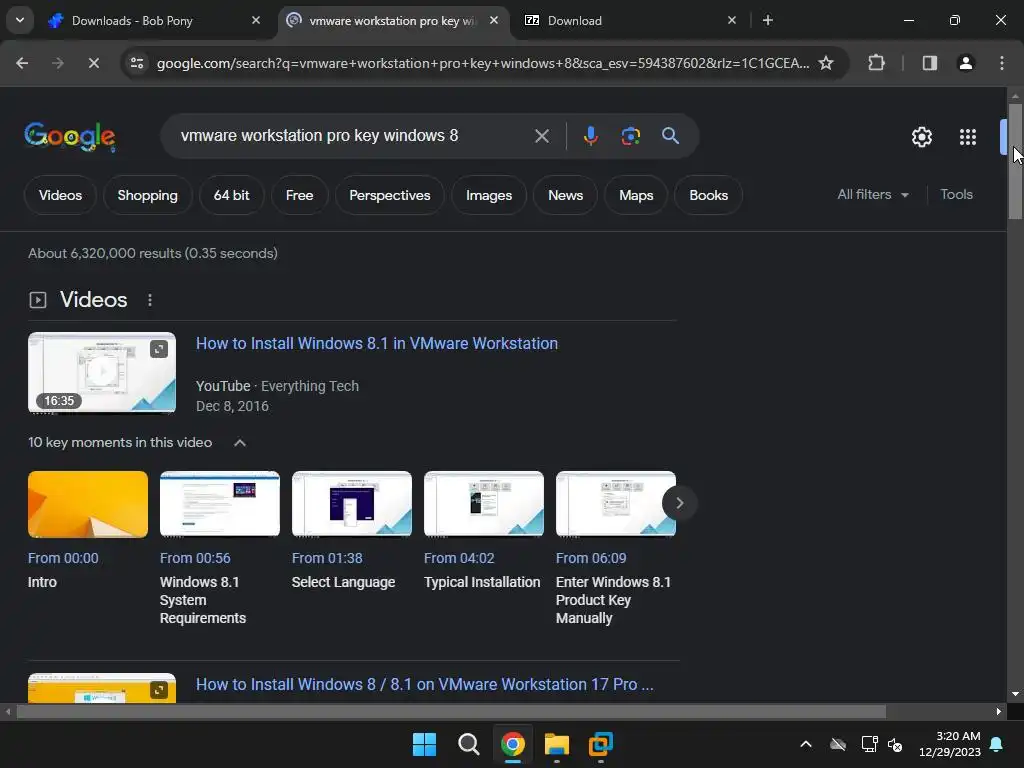View site information icon in address bar

[x=137, y=63]
